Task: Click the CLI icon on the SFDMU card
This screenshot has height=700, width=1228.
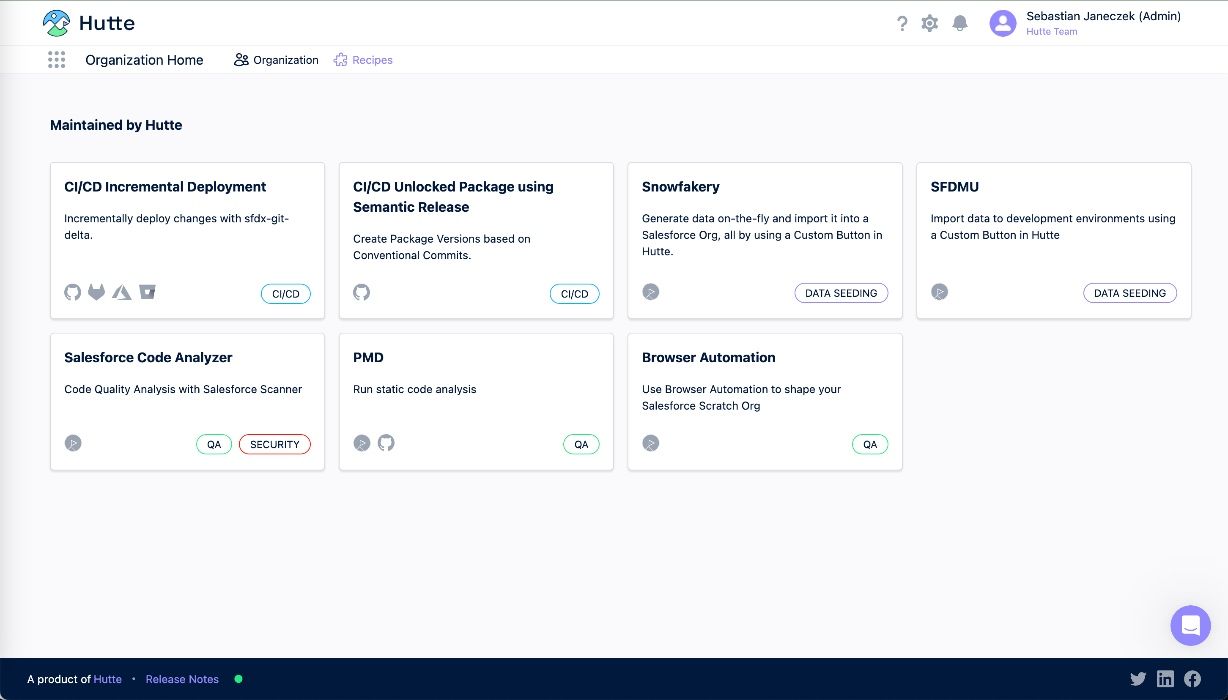Action: [x=939, y=292]
